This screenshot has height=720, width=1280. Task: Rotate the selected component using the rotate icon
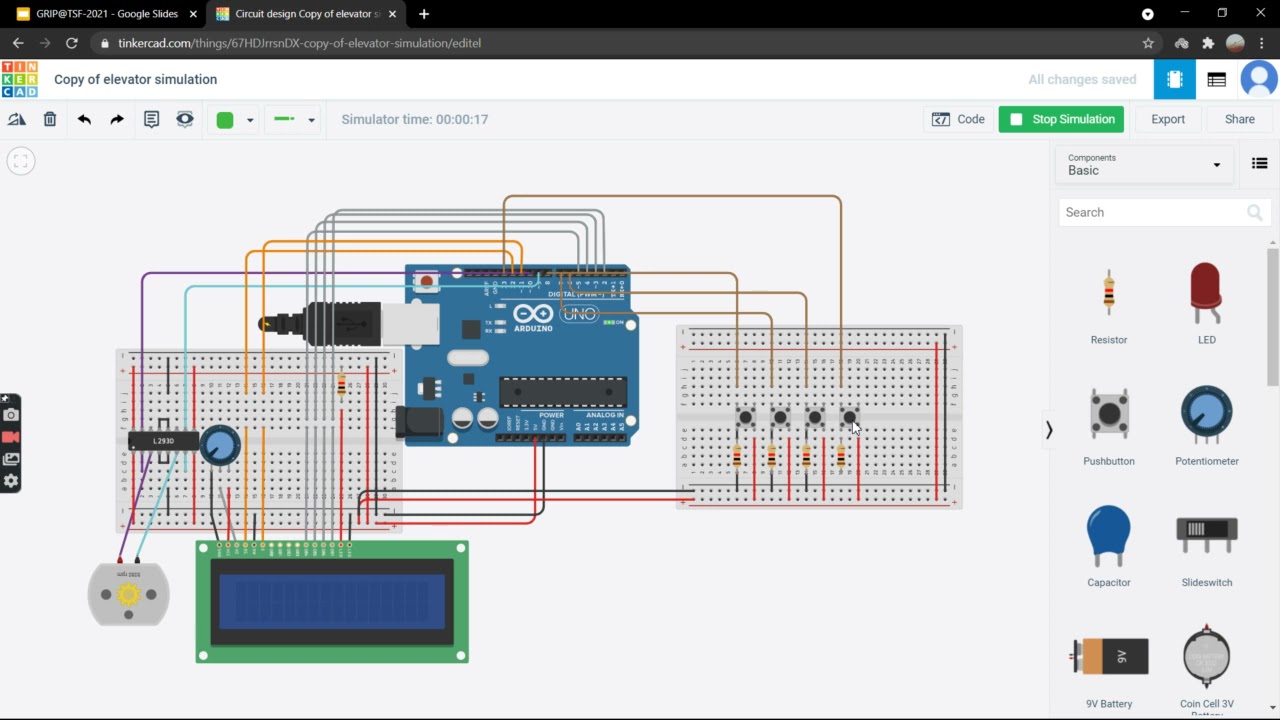17,119
